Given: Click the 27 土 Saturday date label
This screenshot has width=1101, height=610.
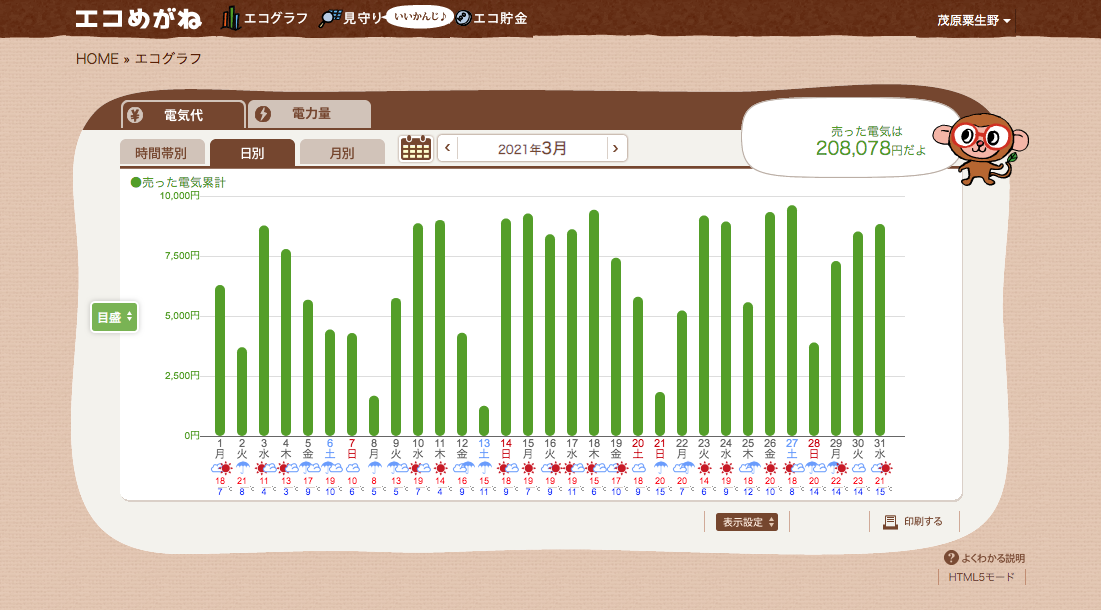Looking at the screenshot, I should (792, 449).
